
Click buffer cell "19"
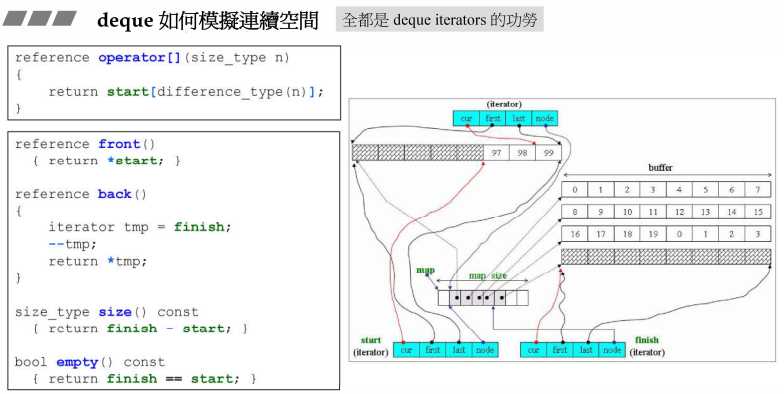pos(653,234)
